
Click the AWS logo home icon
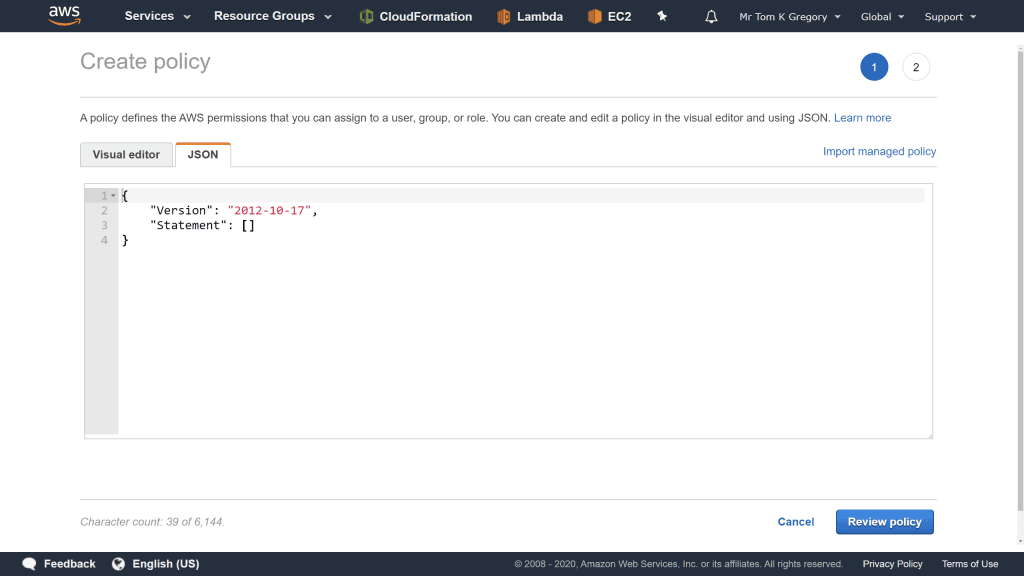[64, 16]
